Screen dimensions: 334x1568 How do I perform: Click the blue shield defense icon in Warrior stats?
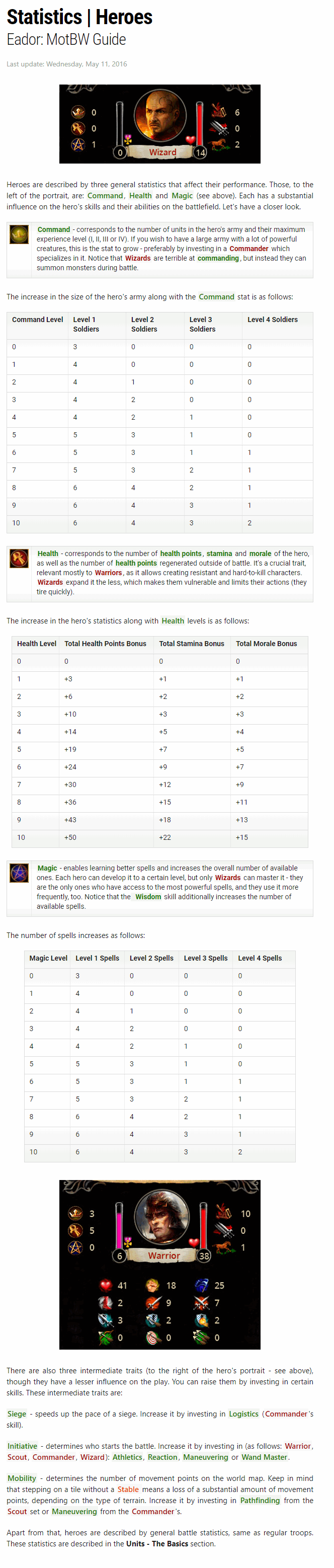coord(204,1286)
